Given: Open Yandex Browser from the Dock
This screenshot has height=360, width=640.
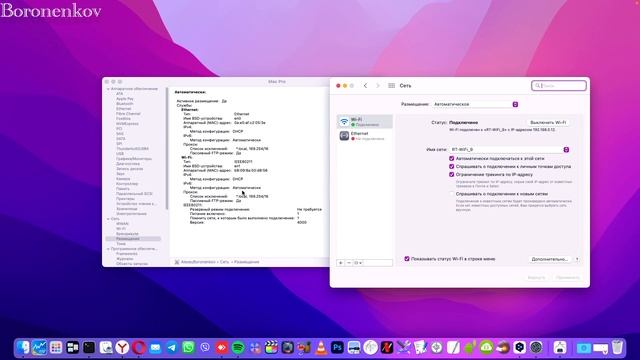Looking at the screenshot, I should pos(122,347).
